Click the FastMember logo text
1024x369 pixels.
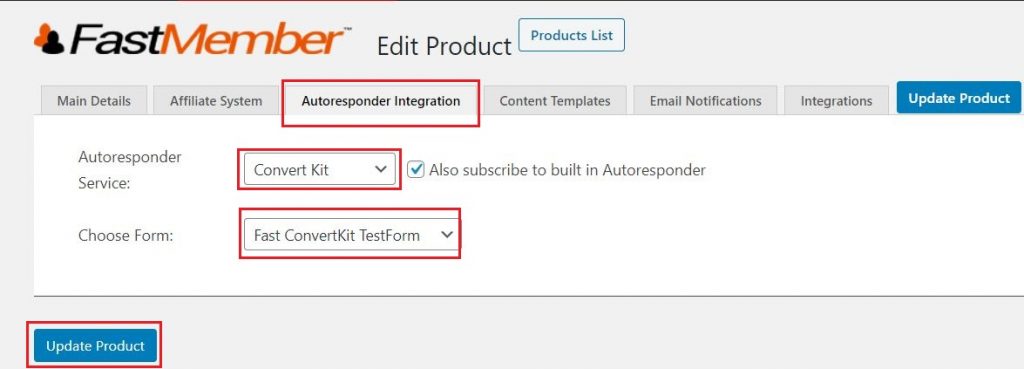click(206, 40)
